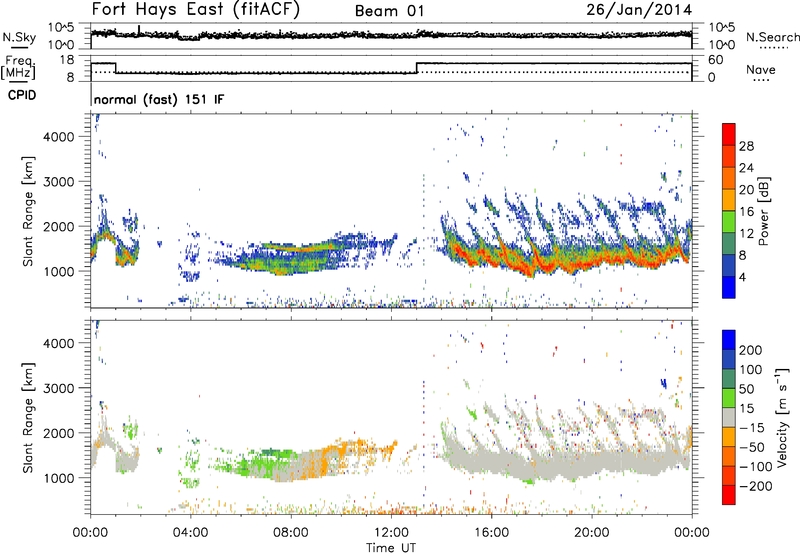Click the '2000' tick on velocity panel

tap(59, 433)
